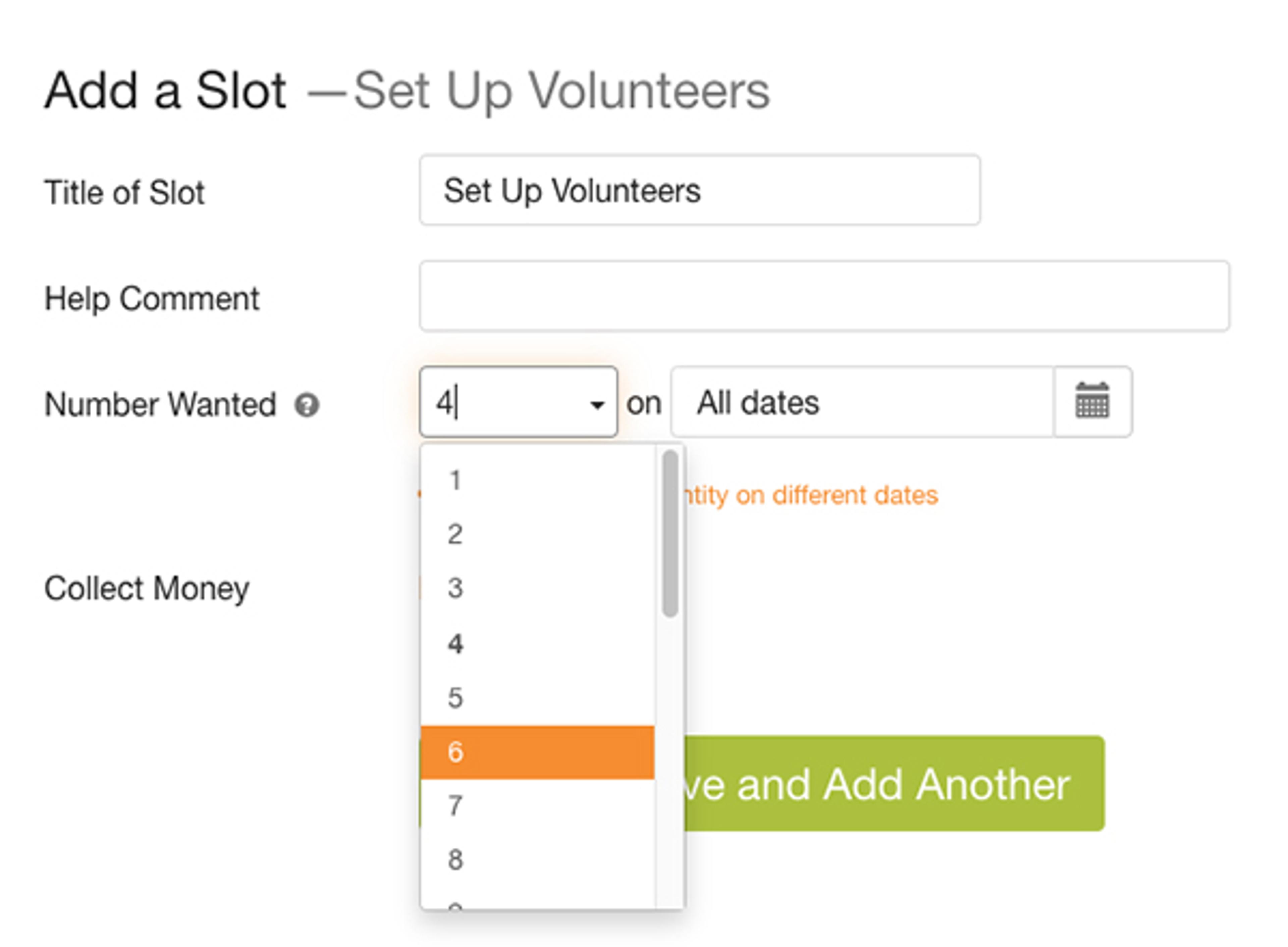Click the Number Wanted help question icon
Viewport: 1288px width, 947px height.
click(307, 405)
